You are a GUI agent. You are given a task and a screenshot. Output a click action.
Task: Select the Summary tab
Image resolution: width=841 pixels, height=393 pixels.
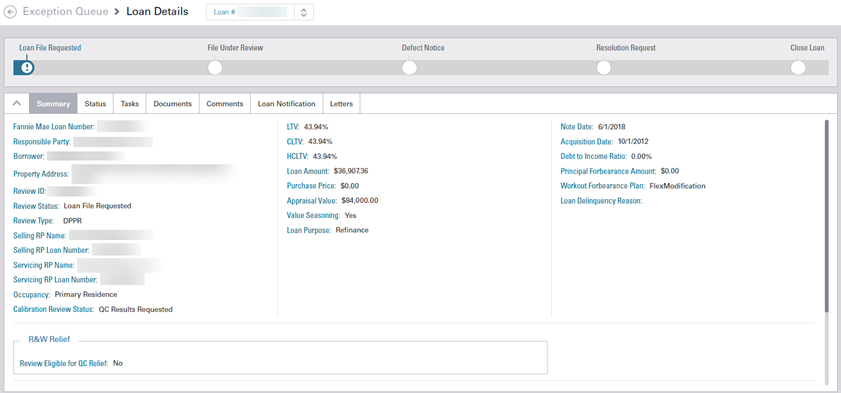pyautogui.click(x=53, y=104)
